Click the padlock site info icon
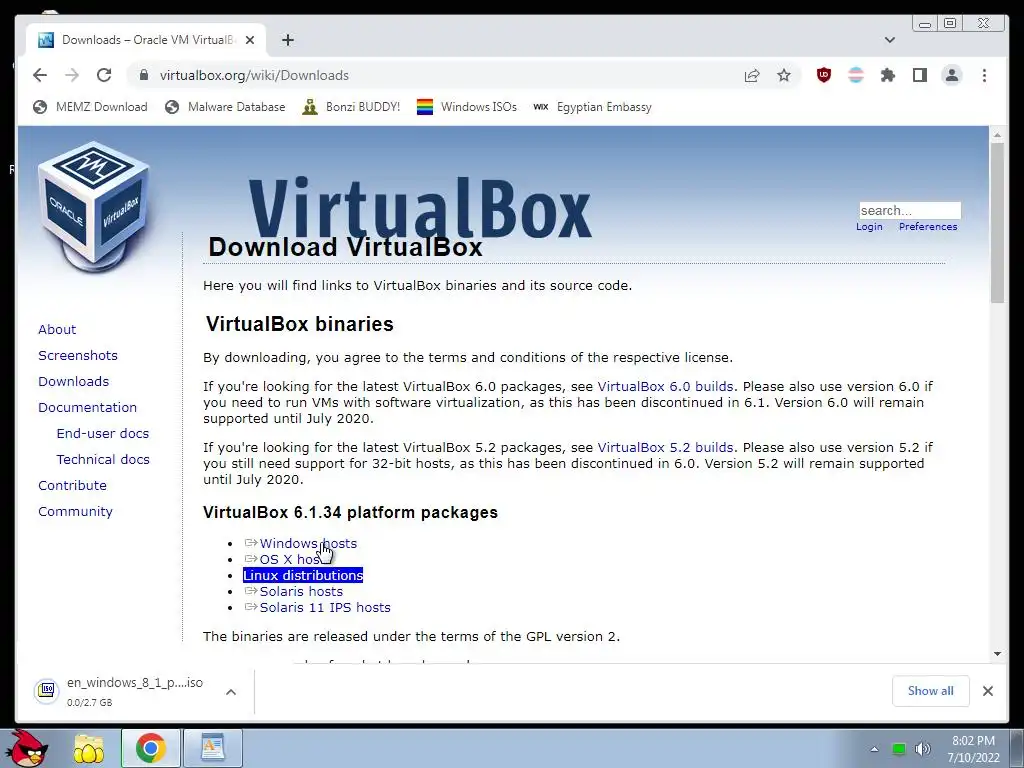 [x=144, y=75]
